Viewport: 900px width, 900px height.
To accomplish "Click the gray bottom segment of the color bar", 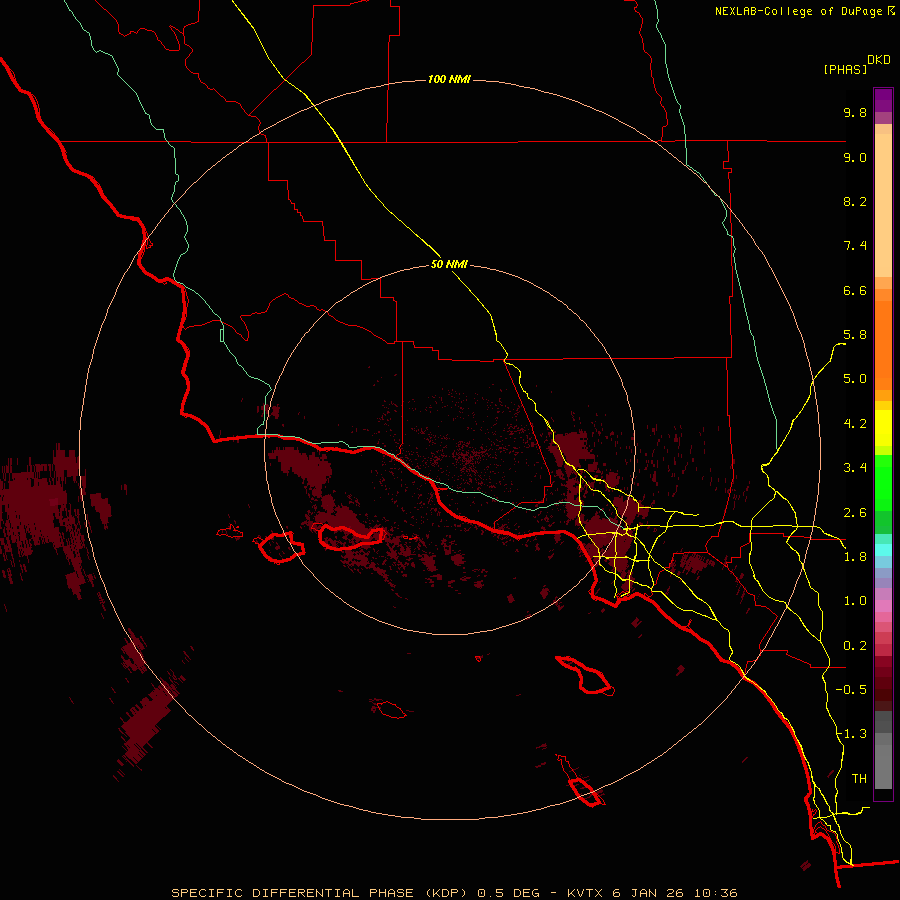I will point(883,767).
